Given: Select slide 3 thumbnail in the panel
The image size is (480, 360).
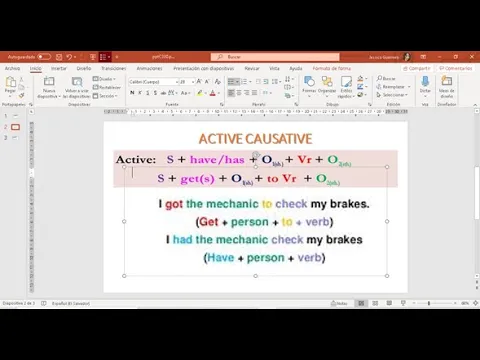Looking at the screenshot, I should [x=15, y=138].
